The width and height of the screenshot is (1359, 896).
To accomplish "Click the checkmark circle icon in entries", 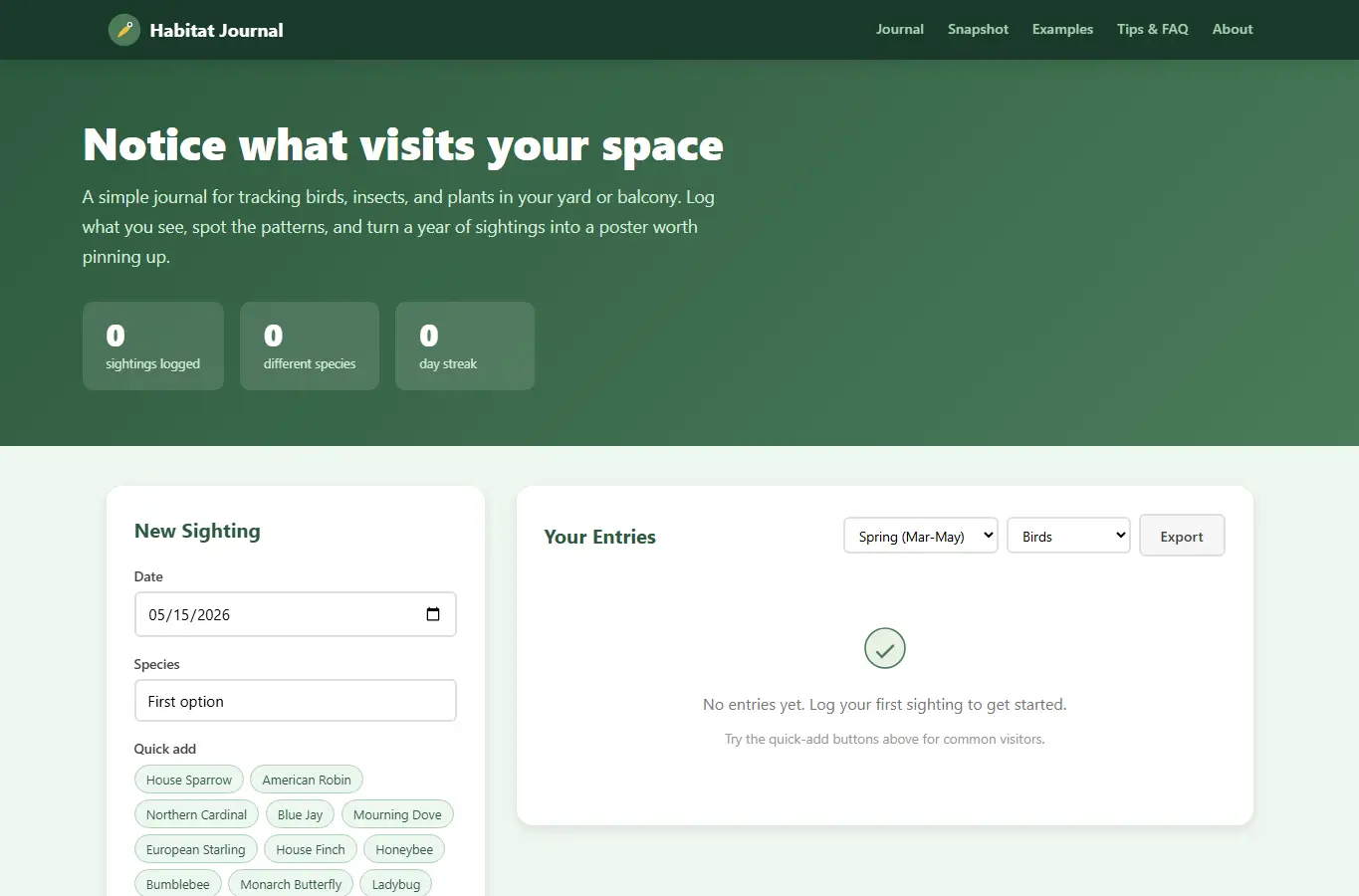I will (885, 648).
